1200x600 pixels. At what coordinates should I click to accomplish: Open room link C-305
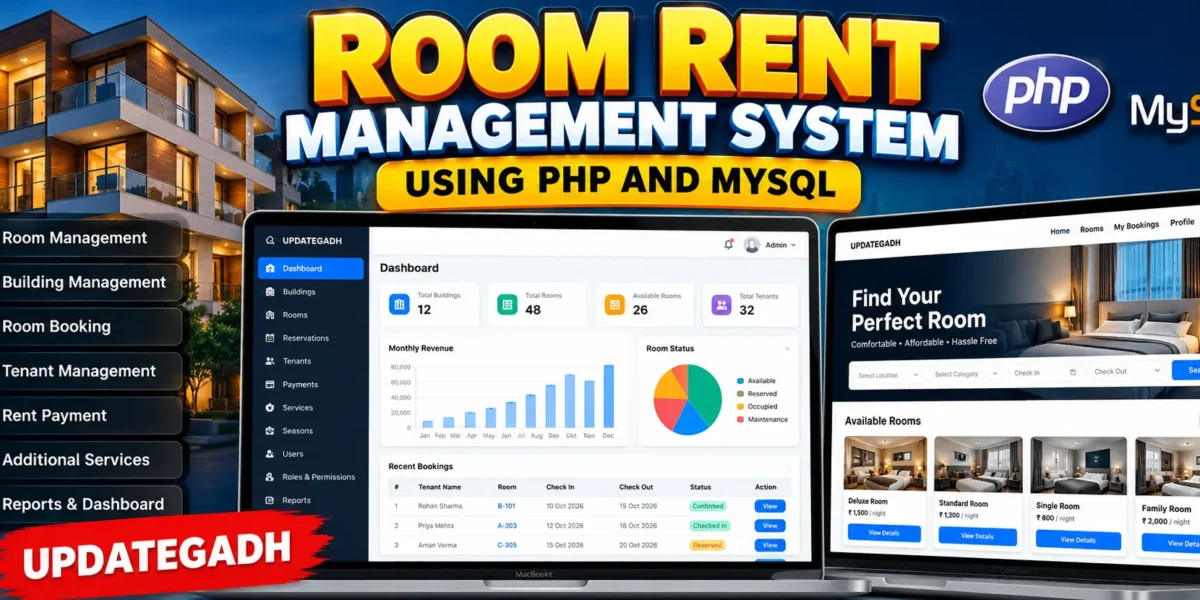[507, 545]
